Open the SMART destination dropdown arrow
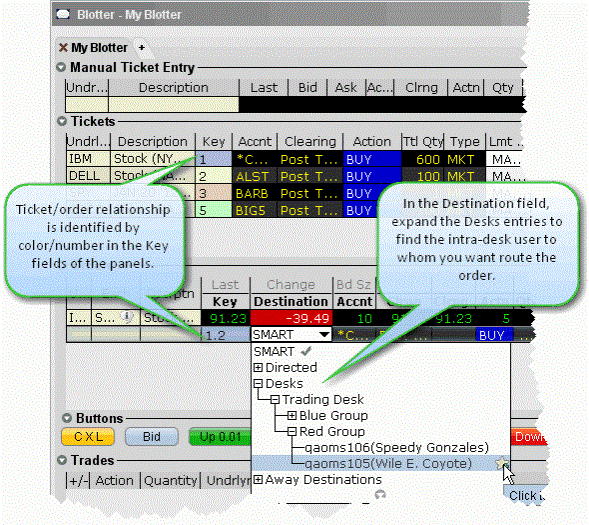The image size is (589, 525). [324, 334]
